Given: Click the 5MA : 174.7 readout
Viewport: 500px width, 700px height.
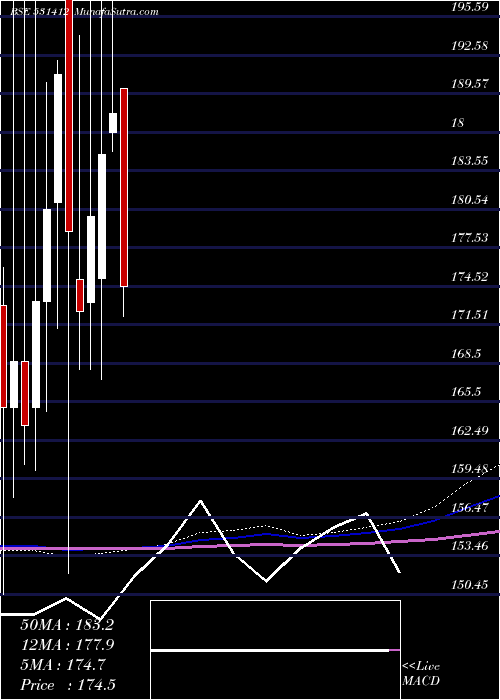Looking at the screenshot, I should point(62,665).
